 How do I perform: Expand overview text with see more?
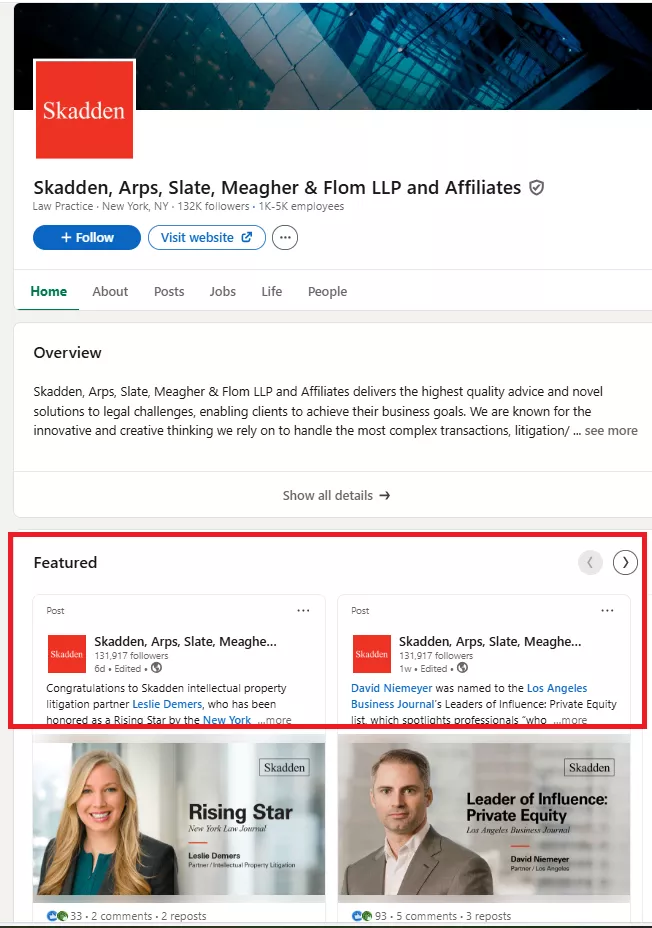611,431
